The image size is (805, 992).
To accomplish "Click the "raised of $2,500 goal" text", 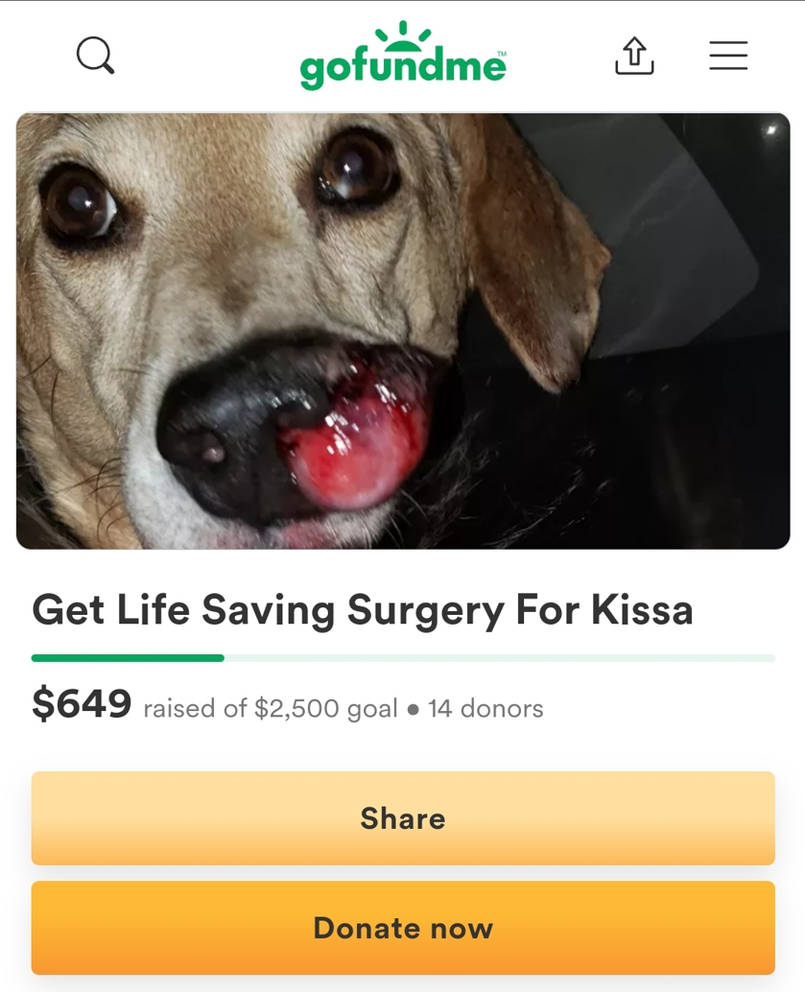I will 270,709.
